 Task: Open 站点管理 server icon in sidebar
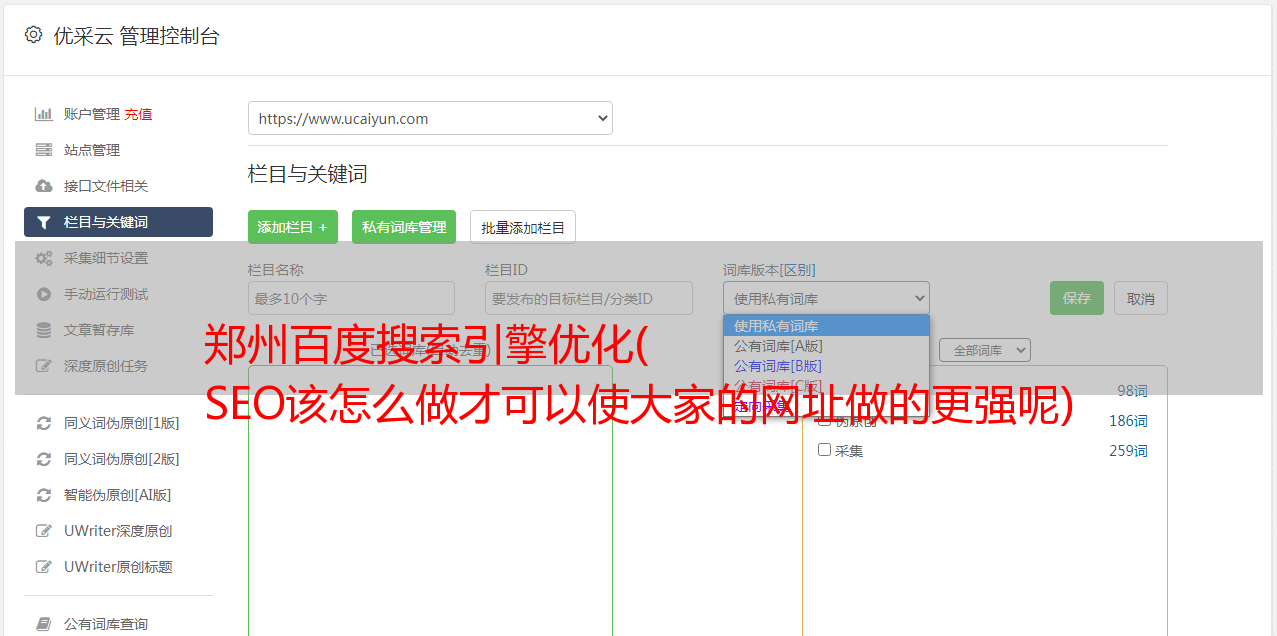pyautogui.click(x=43, y=150)
